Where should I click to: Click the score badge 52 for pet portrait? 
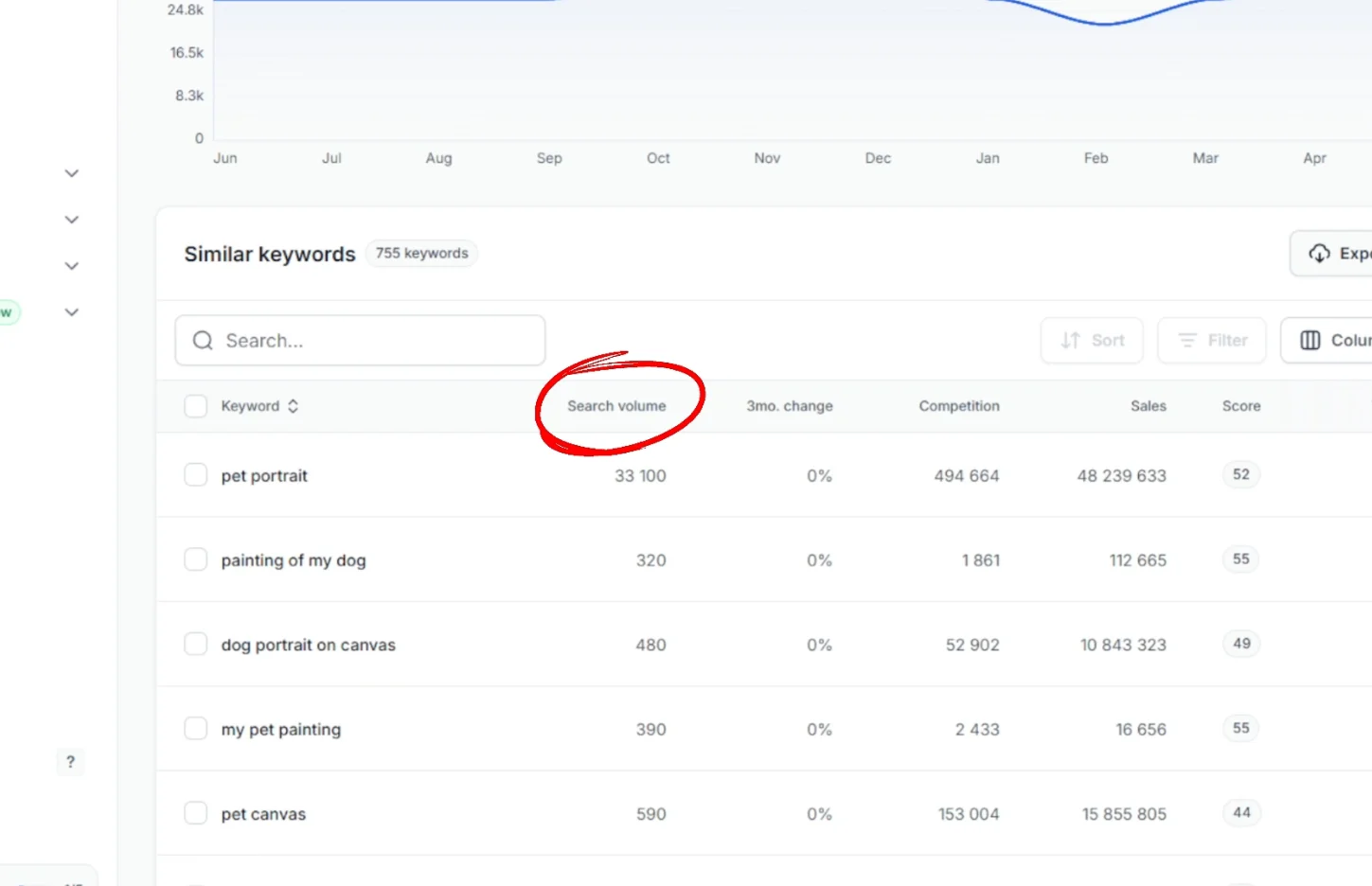[1241, 474]
